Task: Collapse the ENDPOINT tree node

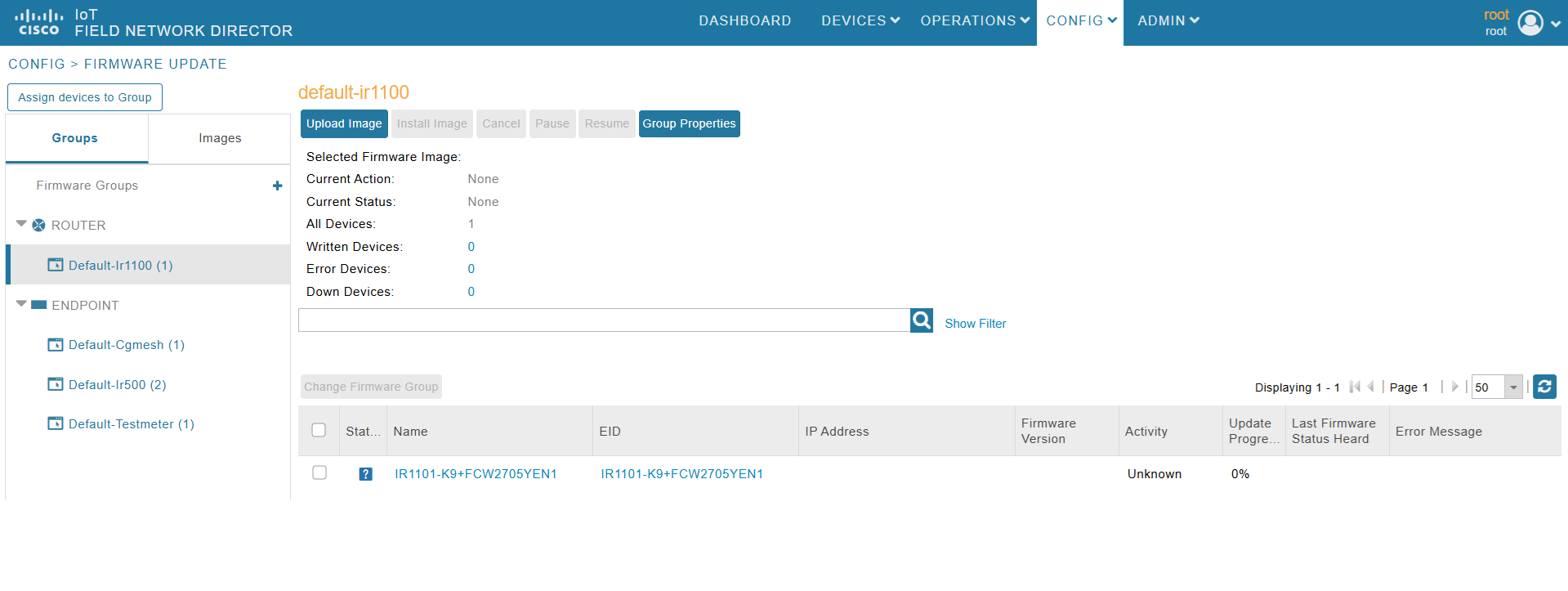Action: coord(21,303)
